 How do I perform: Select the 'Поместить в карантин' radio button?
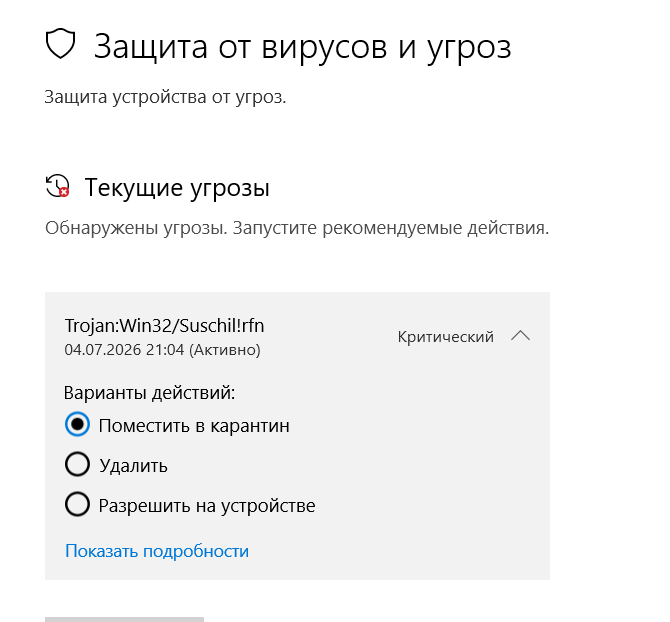tap(77, 424)
